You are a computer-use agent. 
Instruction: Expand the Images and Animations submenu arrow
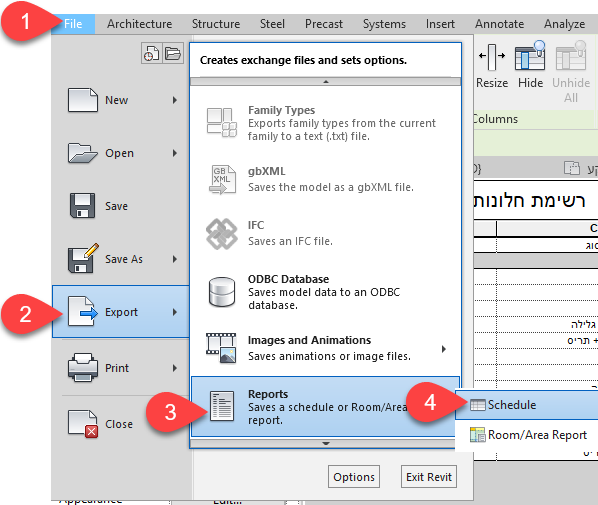pyautogui.click(x=444, y=349)
